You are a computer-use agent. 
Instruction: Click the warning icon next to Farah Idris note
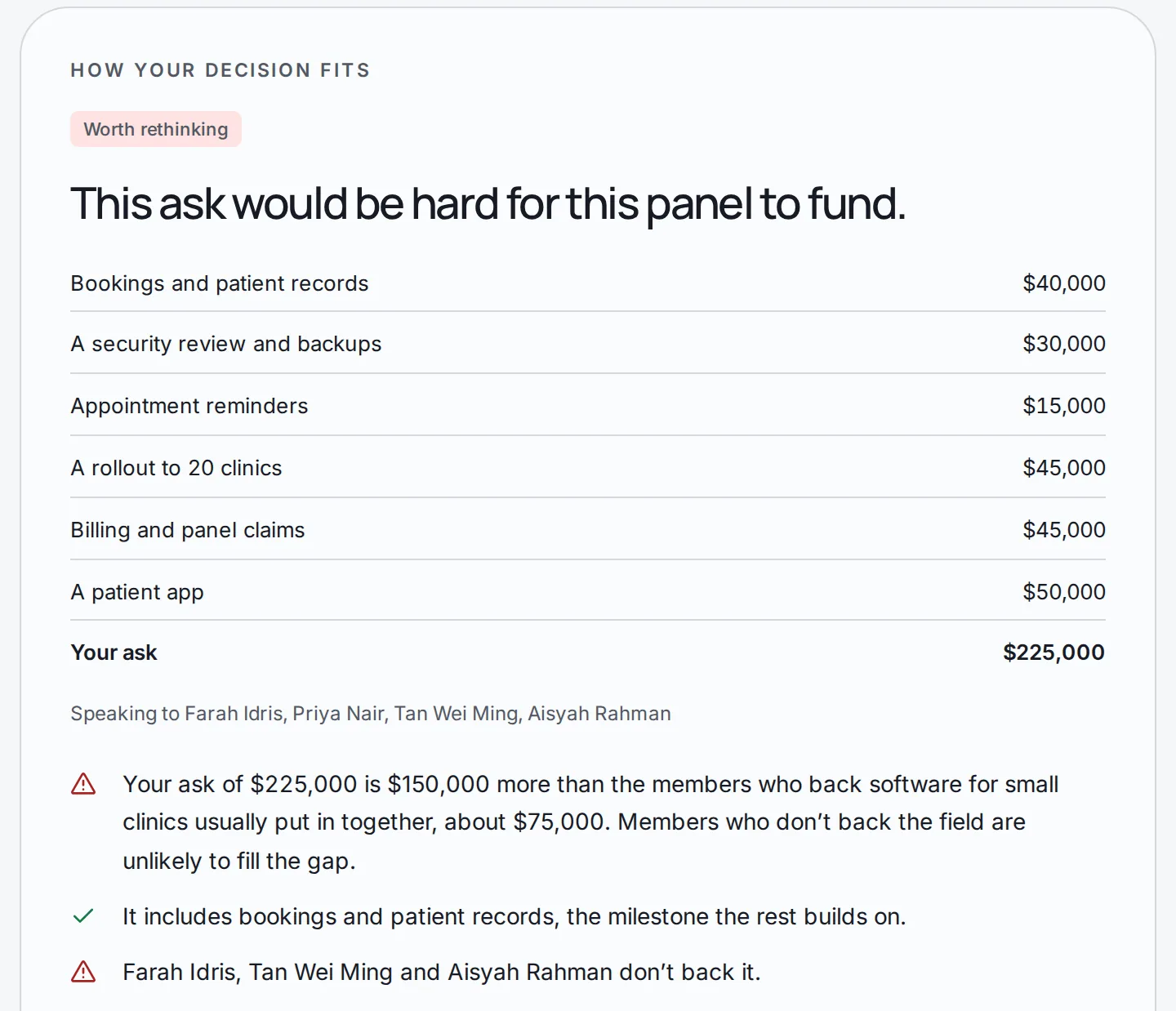click(x=83, y=972)
